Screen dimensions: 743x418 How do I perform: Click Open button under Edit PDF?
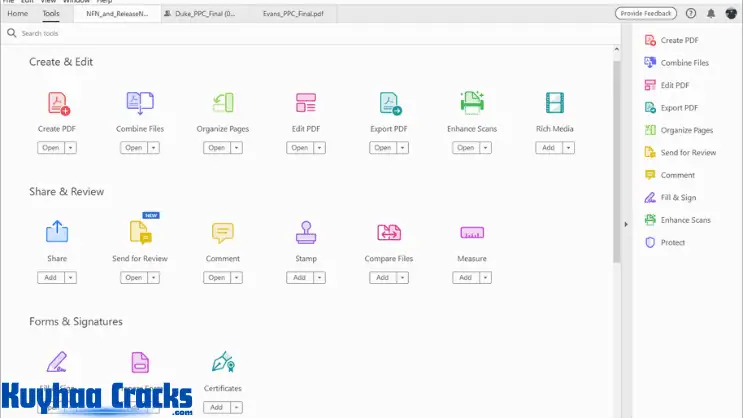point(299,148)
